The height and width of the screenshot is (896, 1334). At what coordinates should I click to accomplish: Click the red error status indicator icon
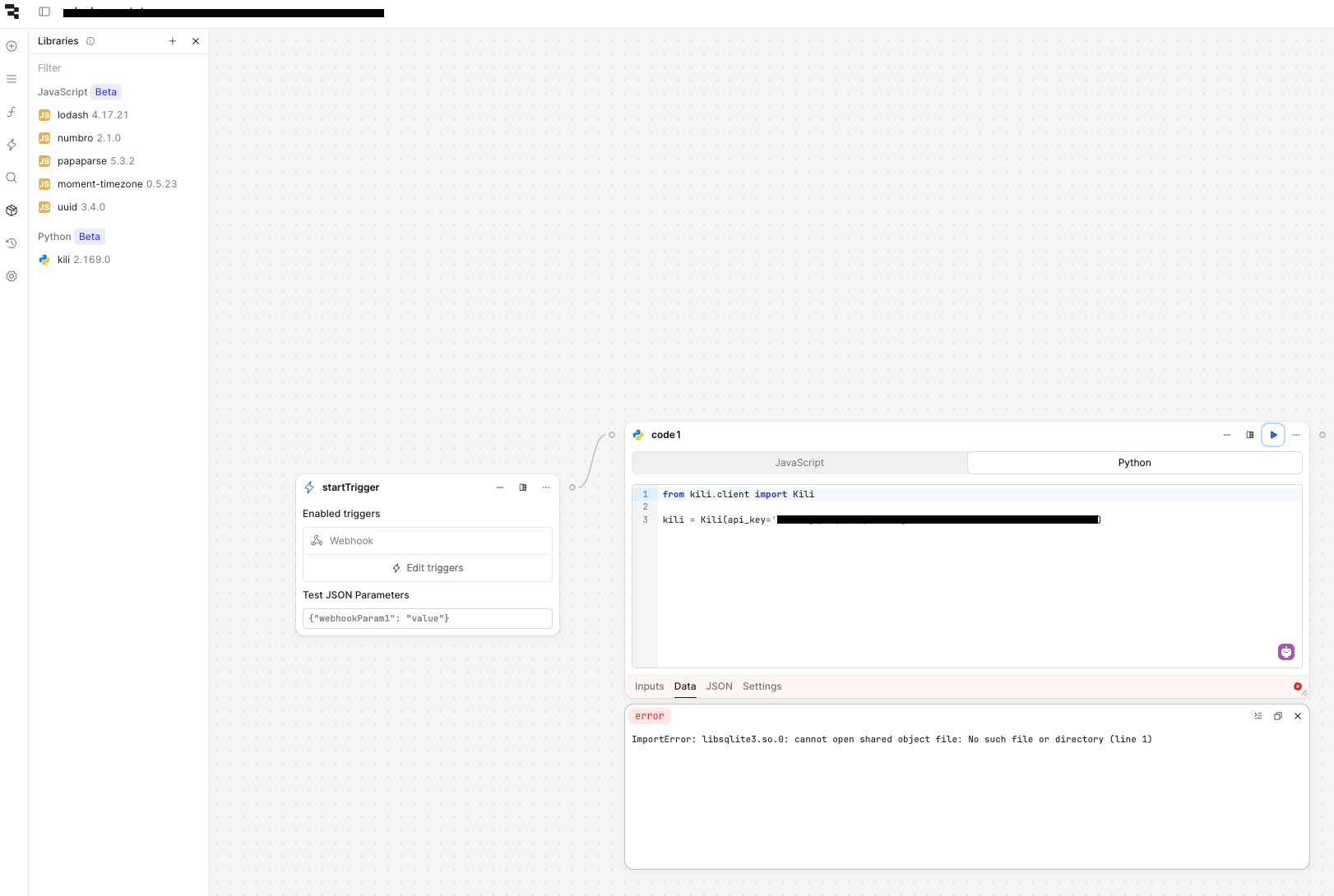point(1298,686)
